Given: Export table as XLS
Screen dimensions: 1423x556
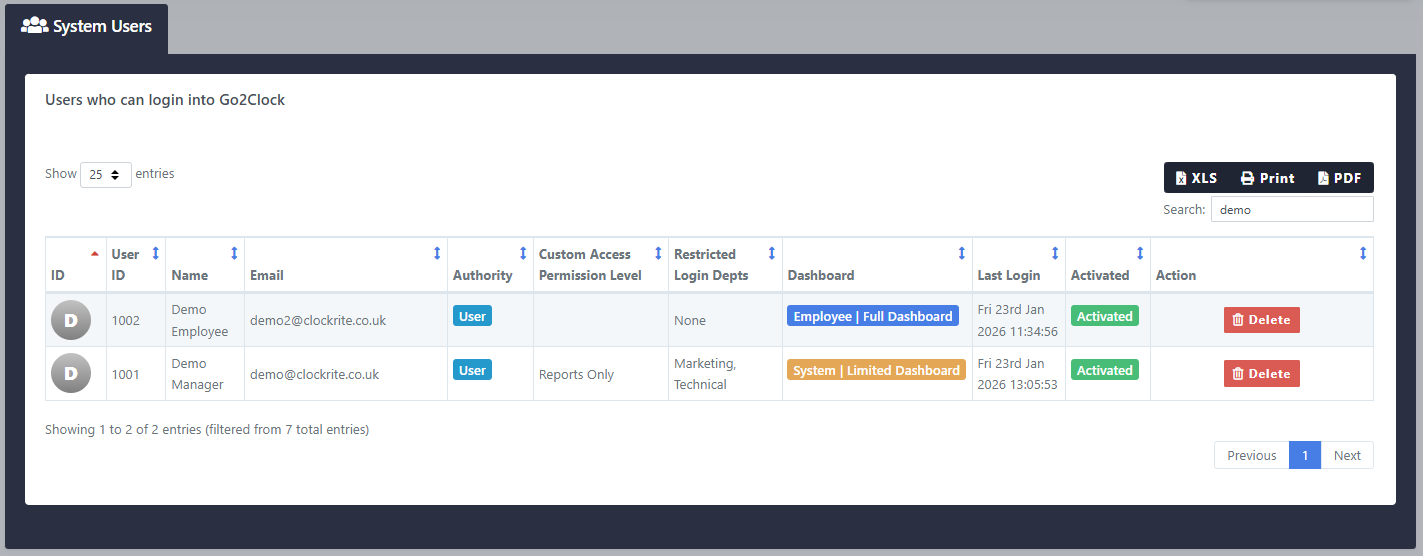Looking at the screenshot, I should tap(1196, 178).
